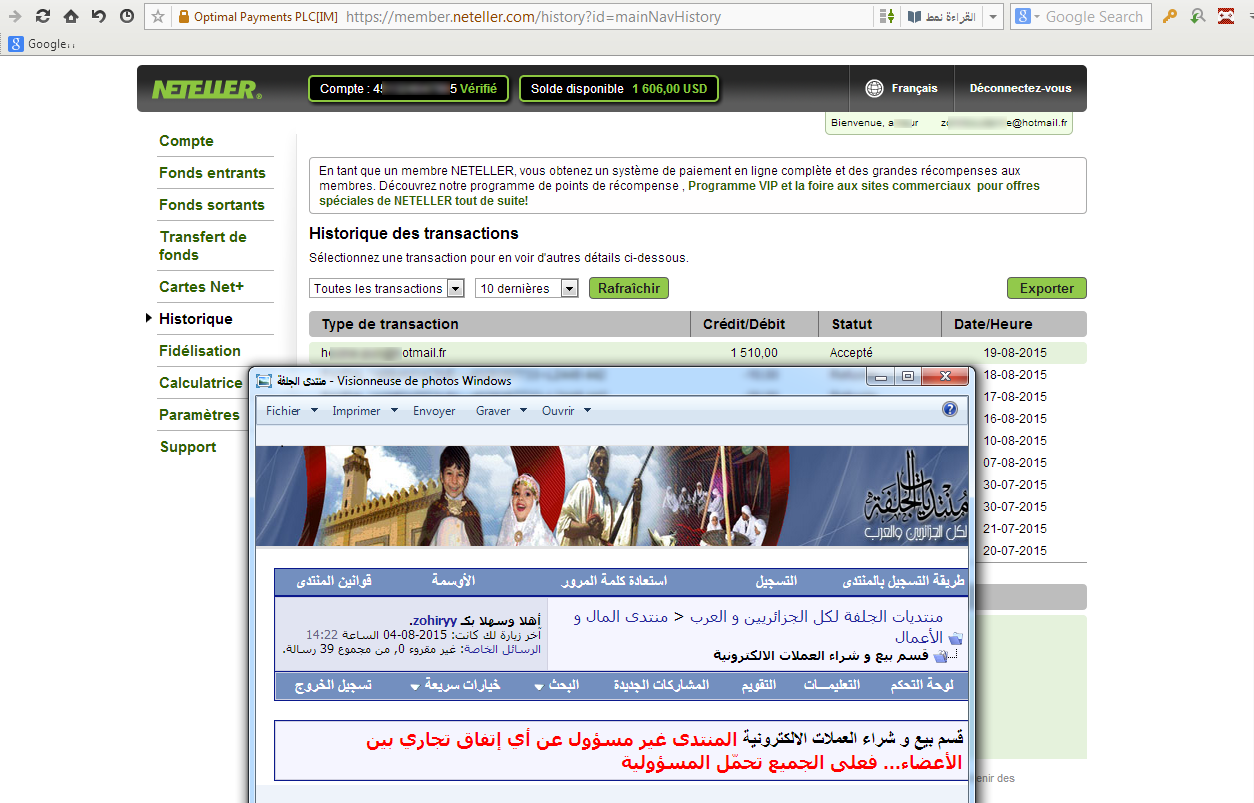The image size is (1254, 803).
Task: Open Fonds entrants in sidebar
Action: pyautogui.click(x=212, y=173)
